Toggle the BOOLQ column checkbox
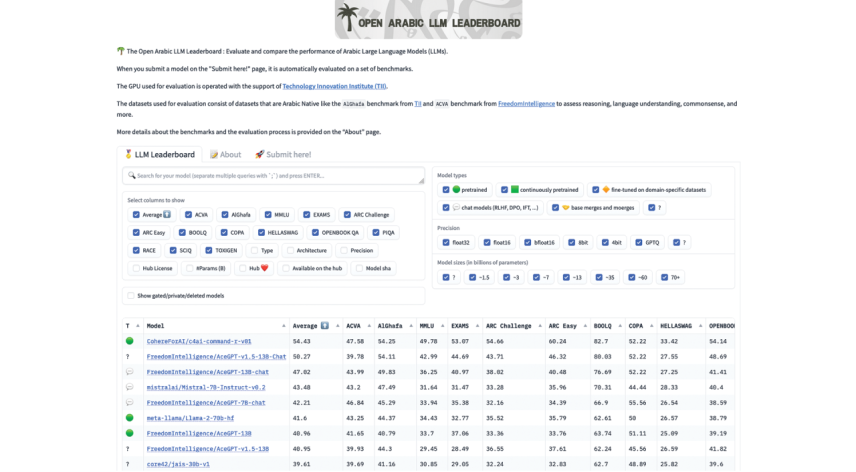Viewport: 856px width, 472px height. tap(182, 232)
